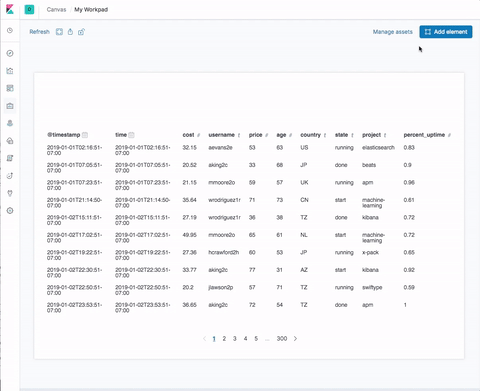The width and height of the screenshot is (480, 391).
Task: Click cost cell 49.95
Action: click(189, 235)
